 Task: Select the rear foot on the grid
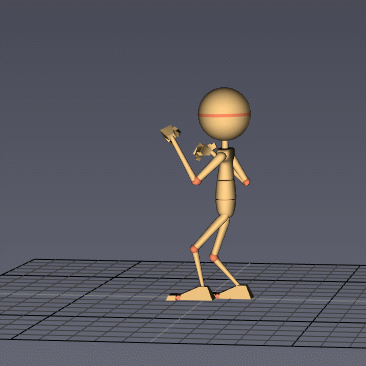click(x=236, y=292)
